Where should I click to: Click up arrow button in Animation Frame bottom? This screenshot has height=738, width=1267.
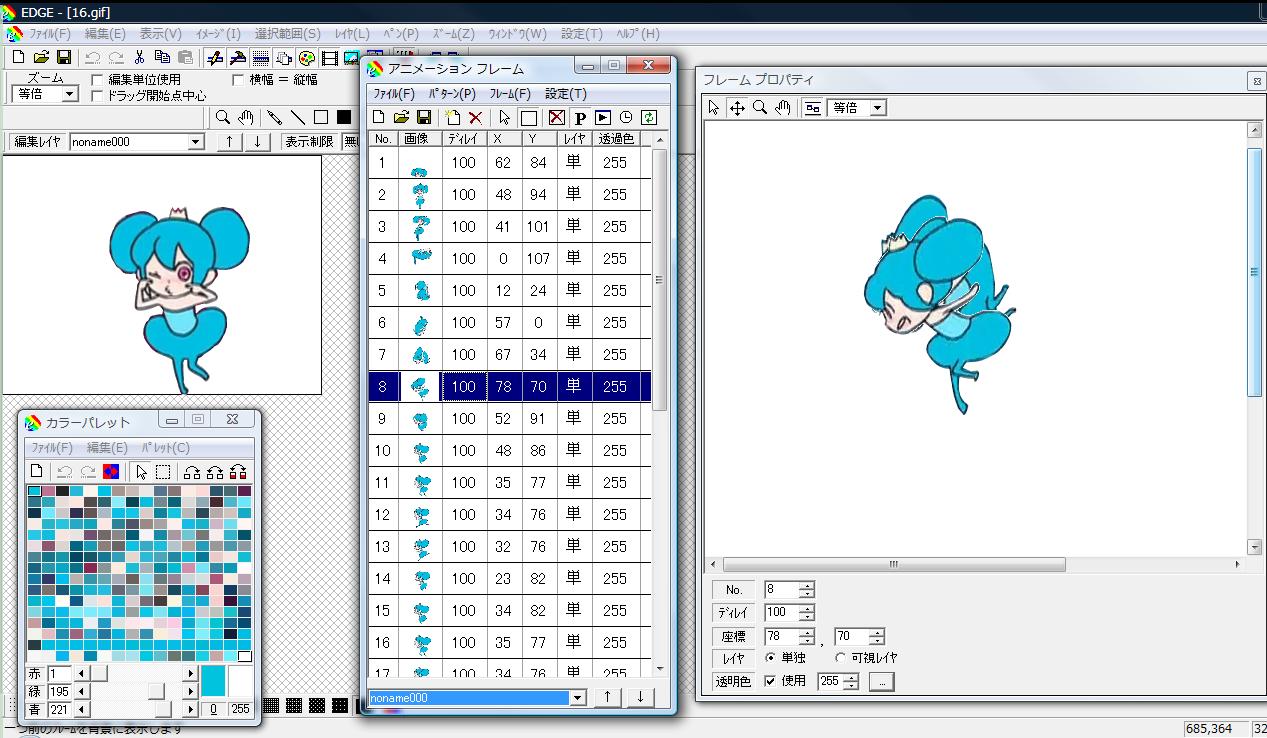(607, 698)
